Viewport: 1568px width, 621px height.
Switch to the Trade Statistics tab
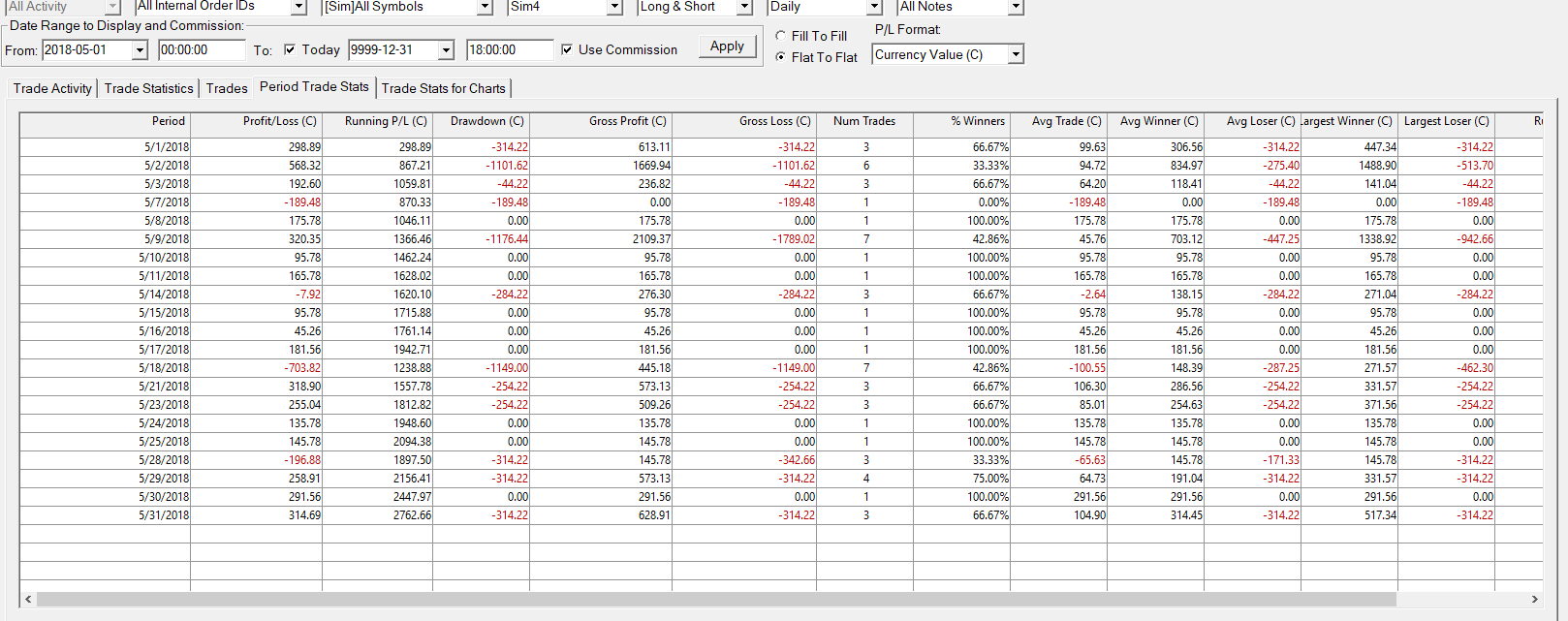[x=148, y=88]
